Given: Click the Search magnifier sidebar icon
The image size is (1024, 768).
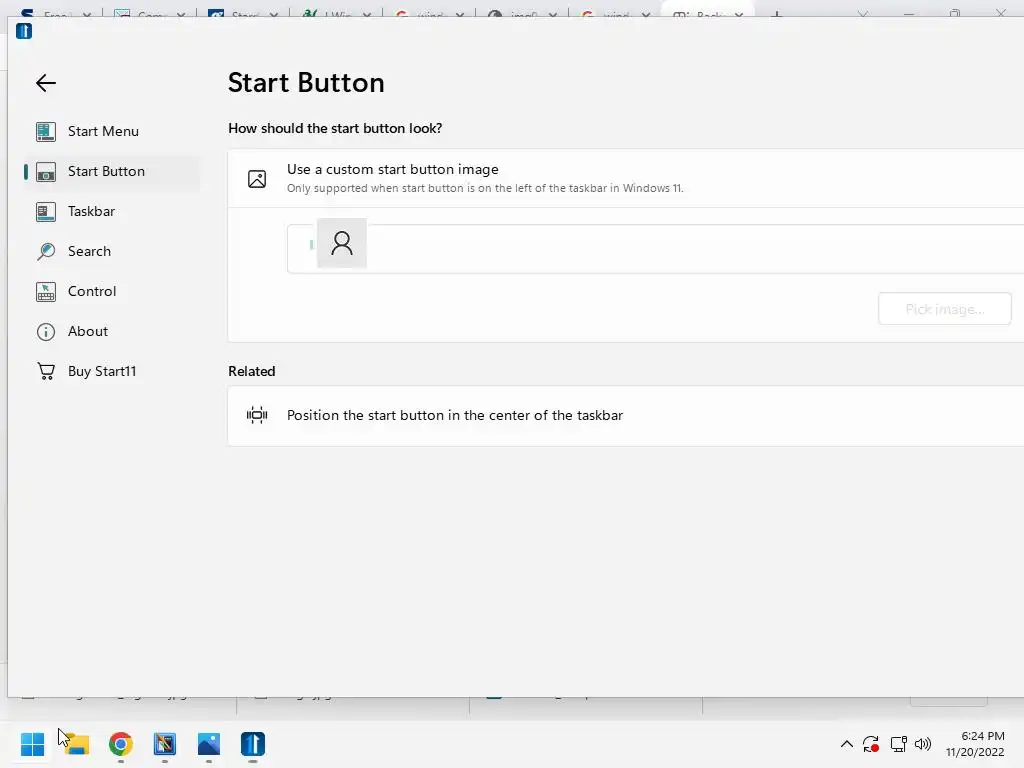Looking at the screenshot, I should [46, 251].
